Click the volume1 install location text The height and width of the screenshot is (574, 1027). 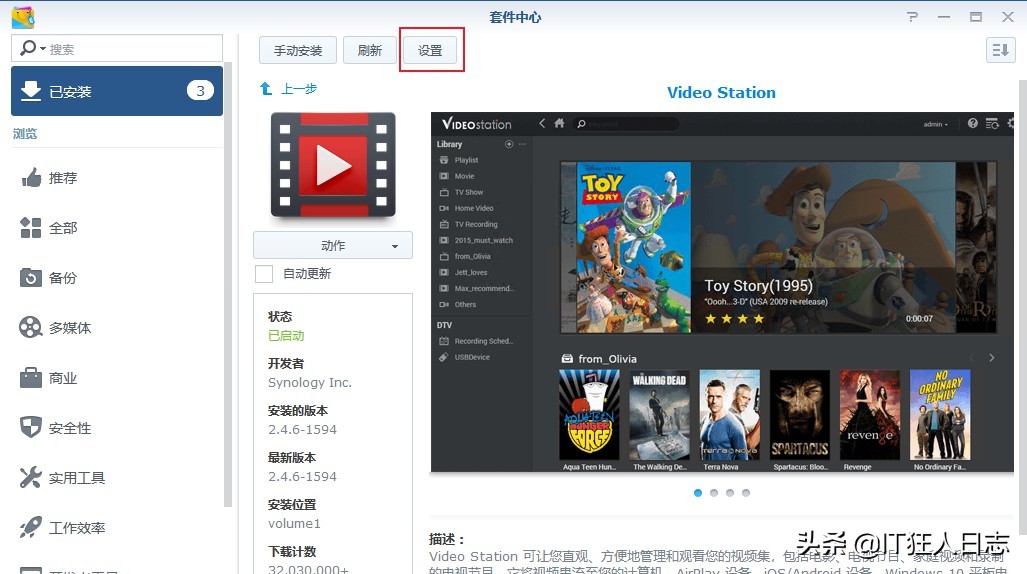pos(294,524)
